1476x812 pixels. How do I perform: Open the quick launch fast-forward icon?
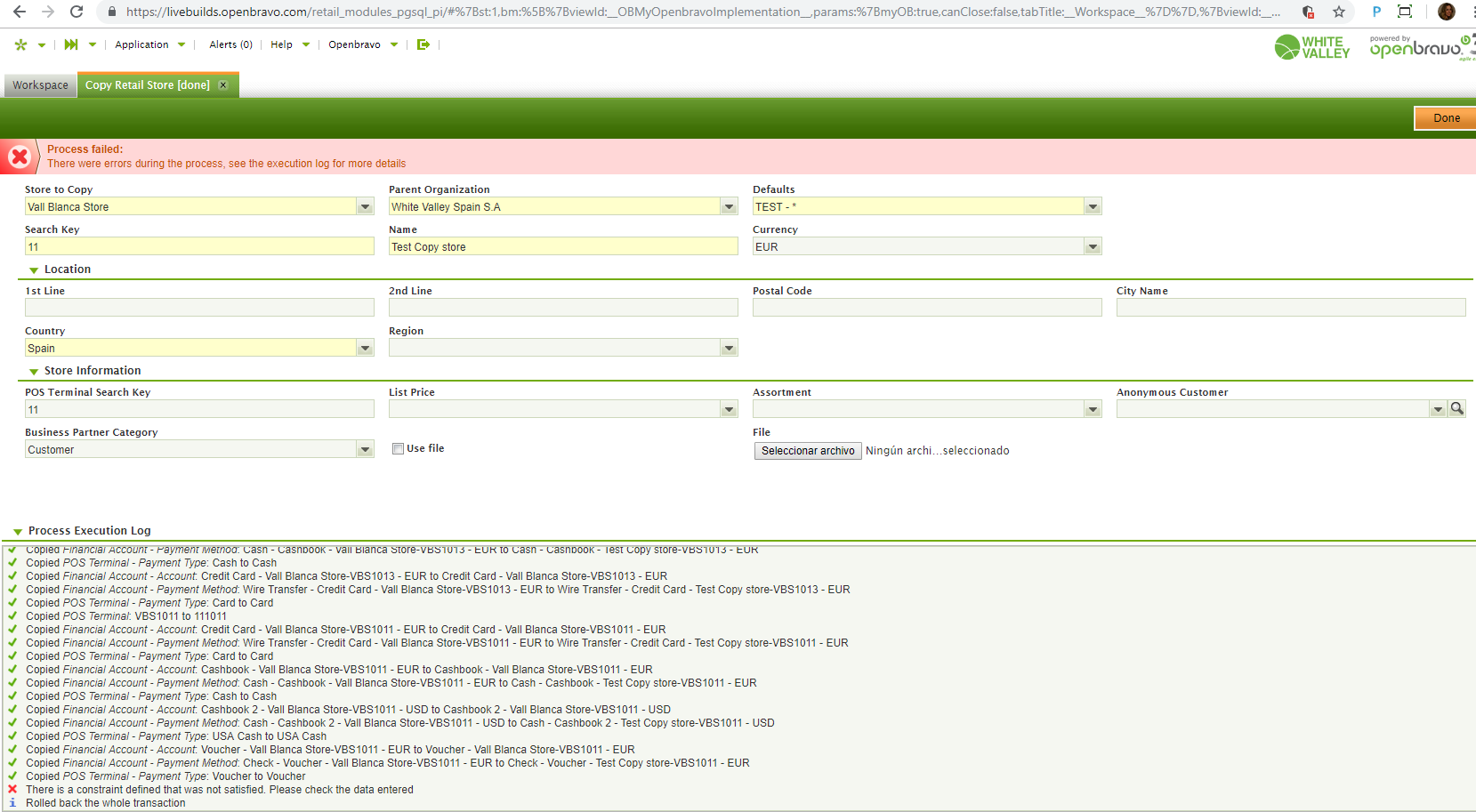(71, 44)
